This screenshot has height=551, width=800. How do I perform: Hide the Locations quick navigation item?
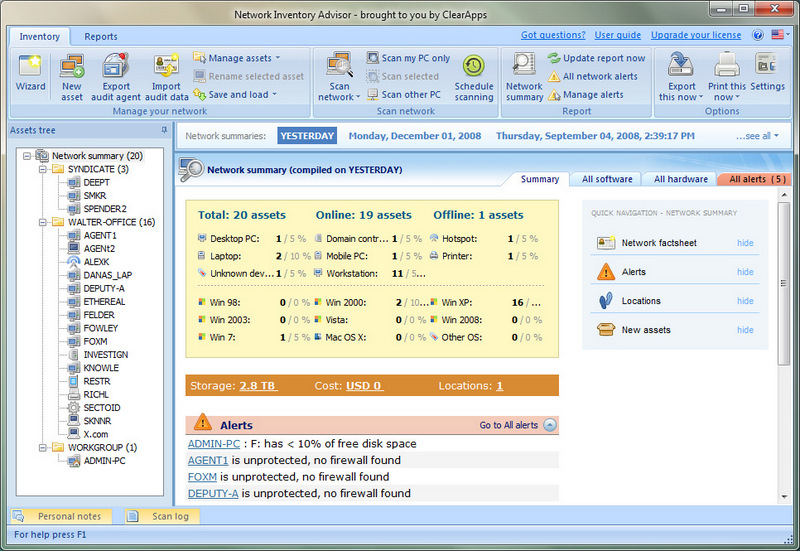click(x=745, y=301)
